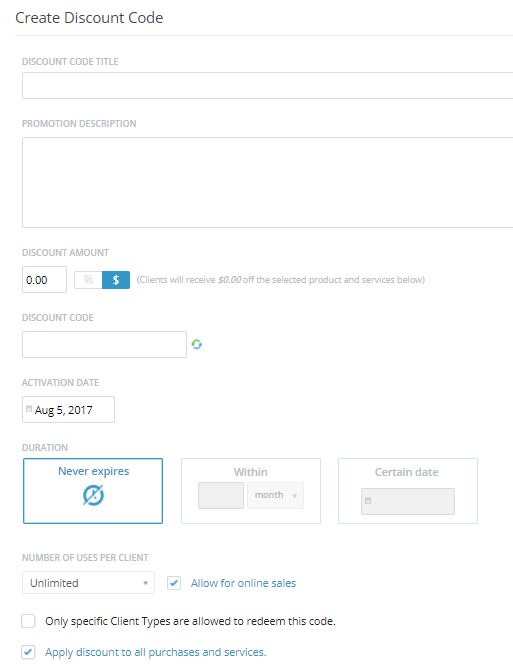
Task: Click Apply discount to all purchases text
Action: 156,652
